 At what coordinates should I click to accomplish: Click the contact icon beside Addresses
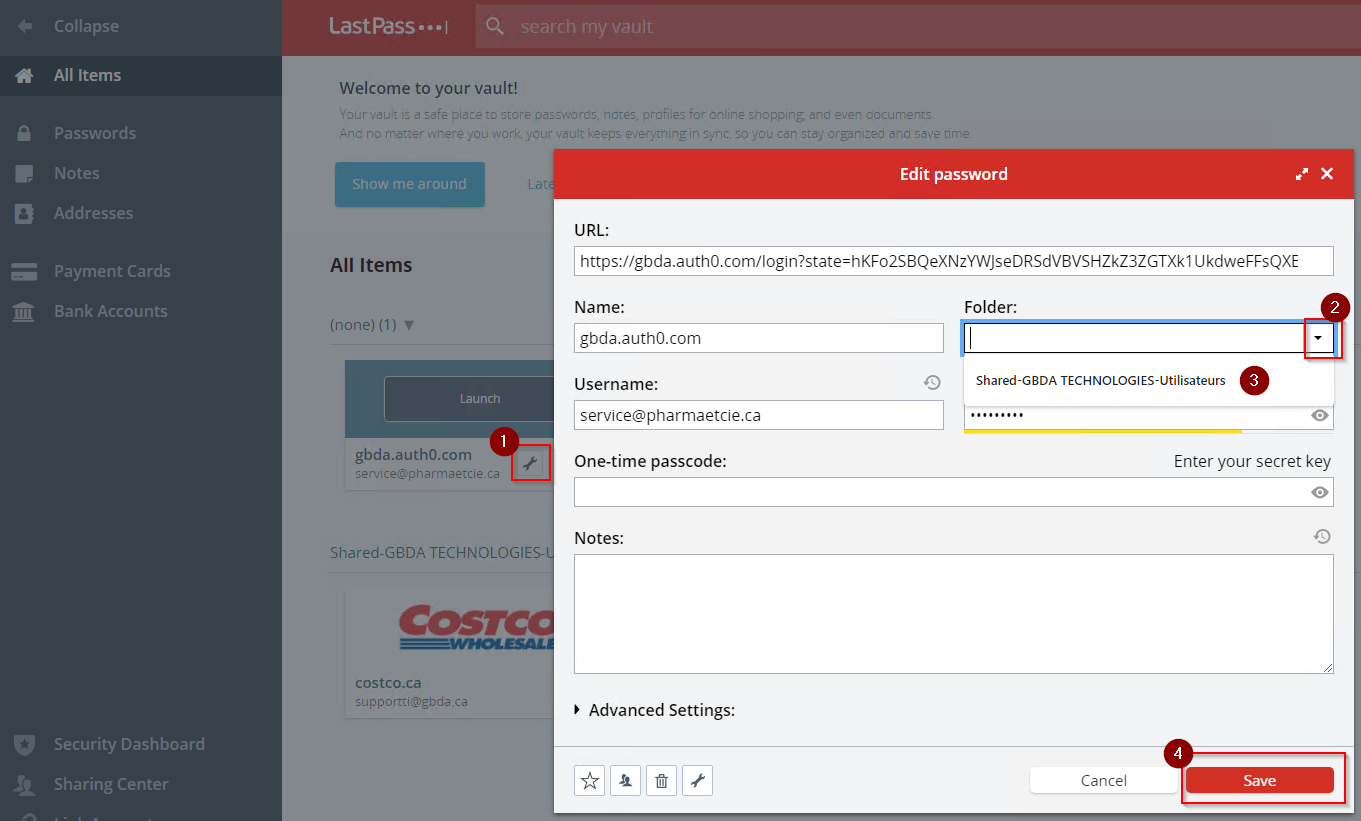click(x=24, y=213)
